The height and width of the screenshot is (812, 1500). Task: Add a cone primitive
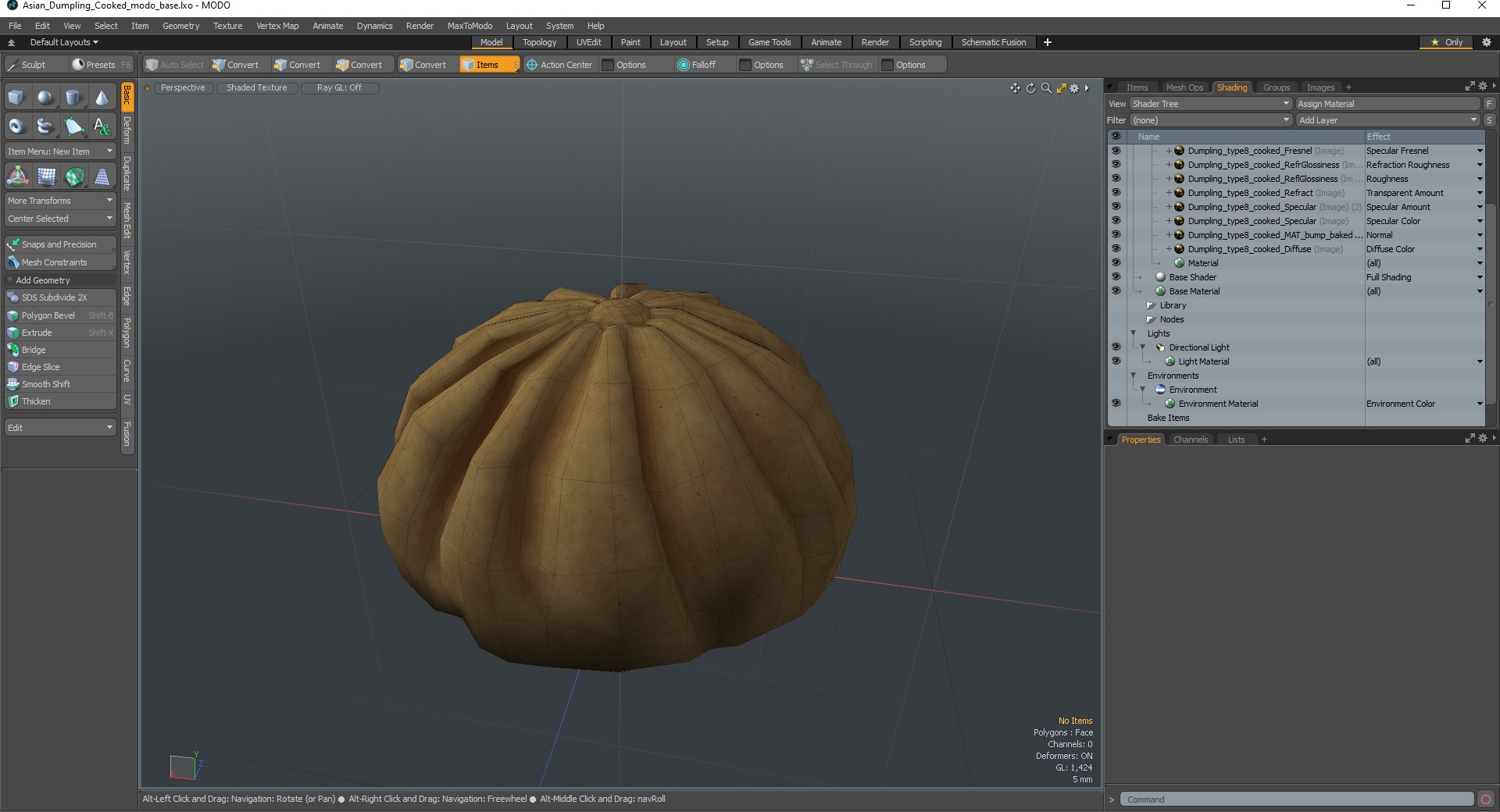coord(102,98)
